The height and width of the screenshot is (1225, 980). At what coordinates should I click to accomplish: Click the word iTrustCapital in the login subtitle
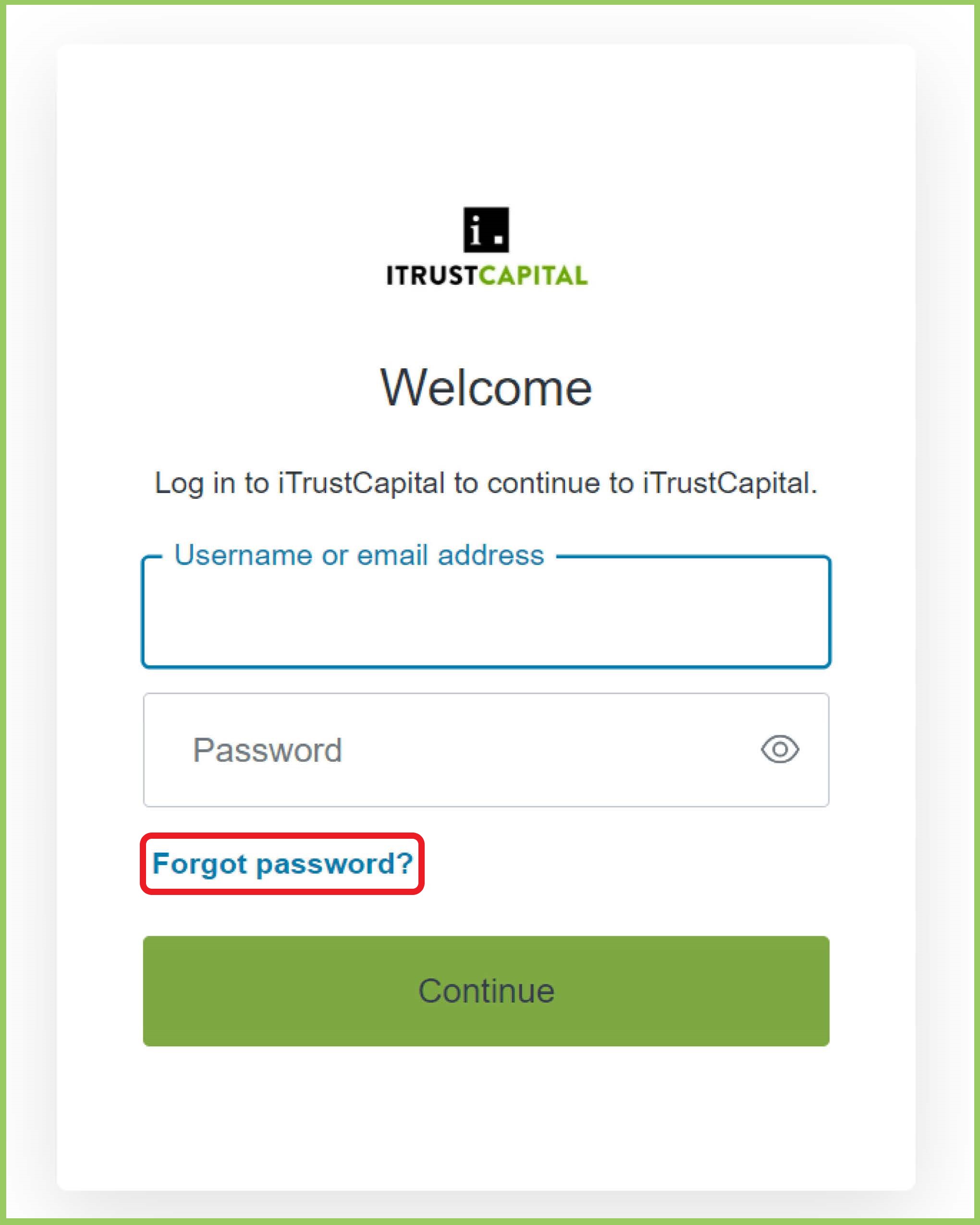[x=361, y=484]
